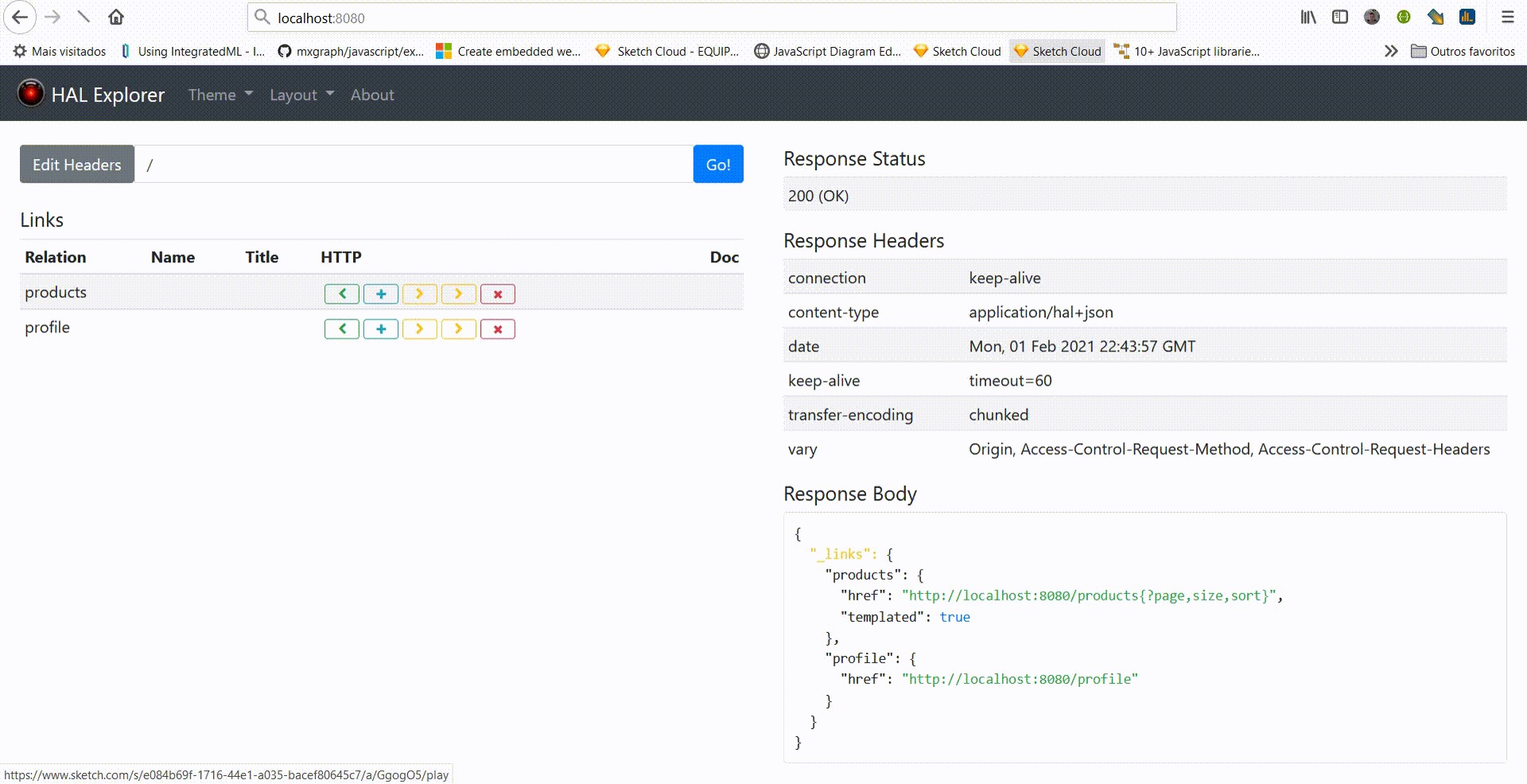The image size is (1527, 784).
Task: Click the blue POST plus button for profile
Action: tap(381, 329)
